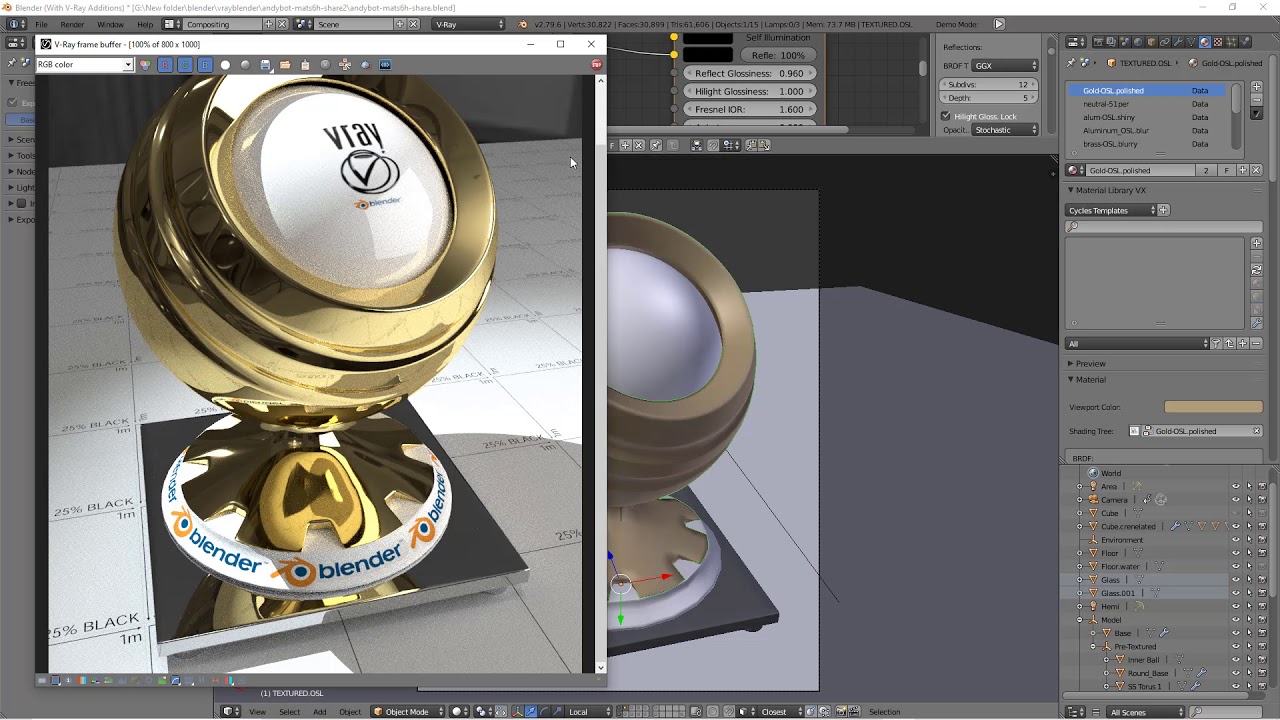Viewport: 1280px width, 720px height.
Task: Open the Select menu in 3D viewport header
Action: (x=289, y=712)
